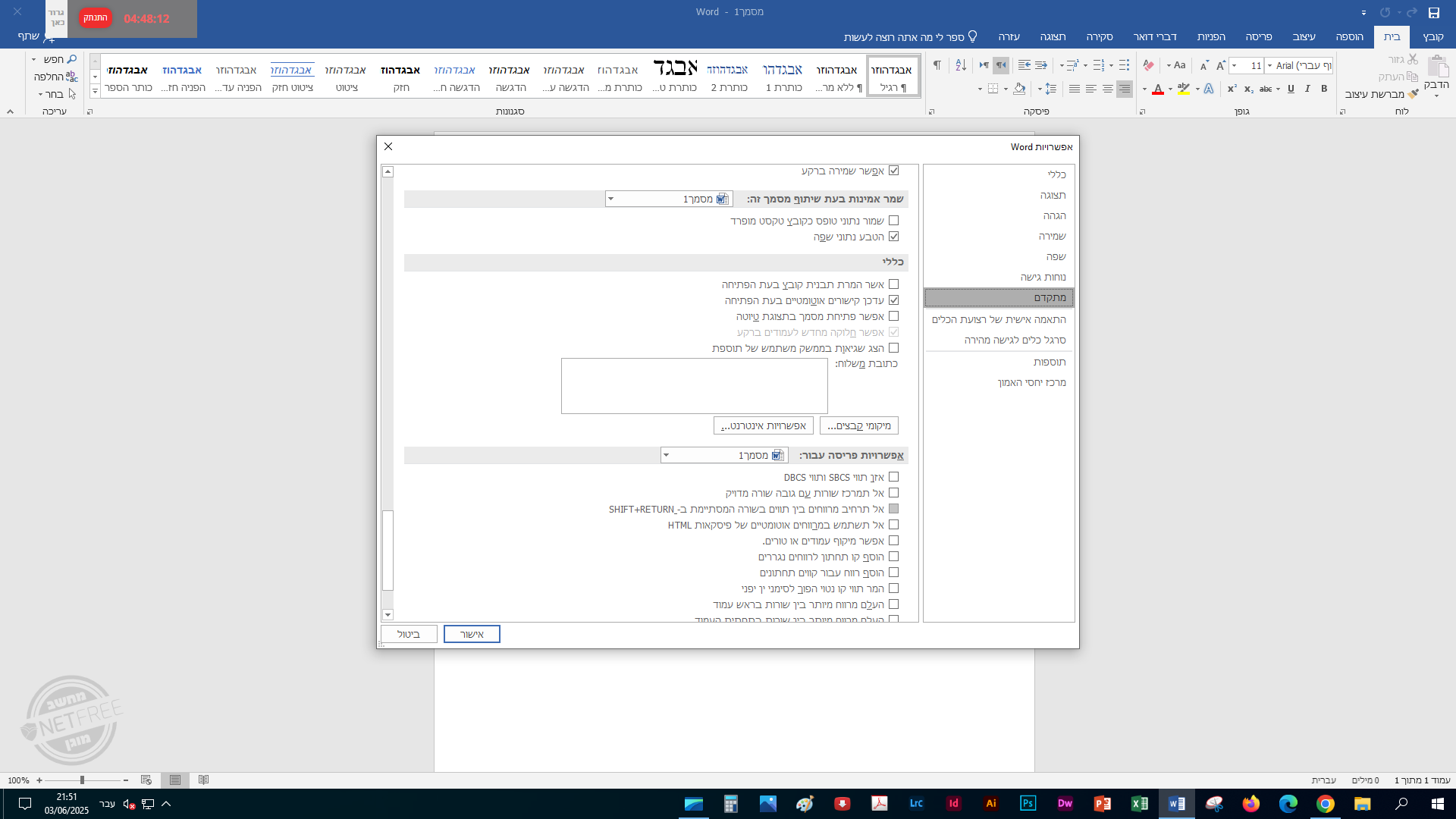Screen dimensions: 1456x819
Task: Click the Sort A-Z icon
Action: 961,65
